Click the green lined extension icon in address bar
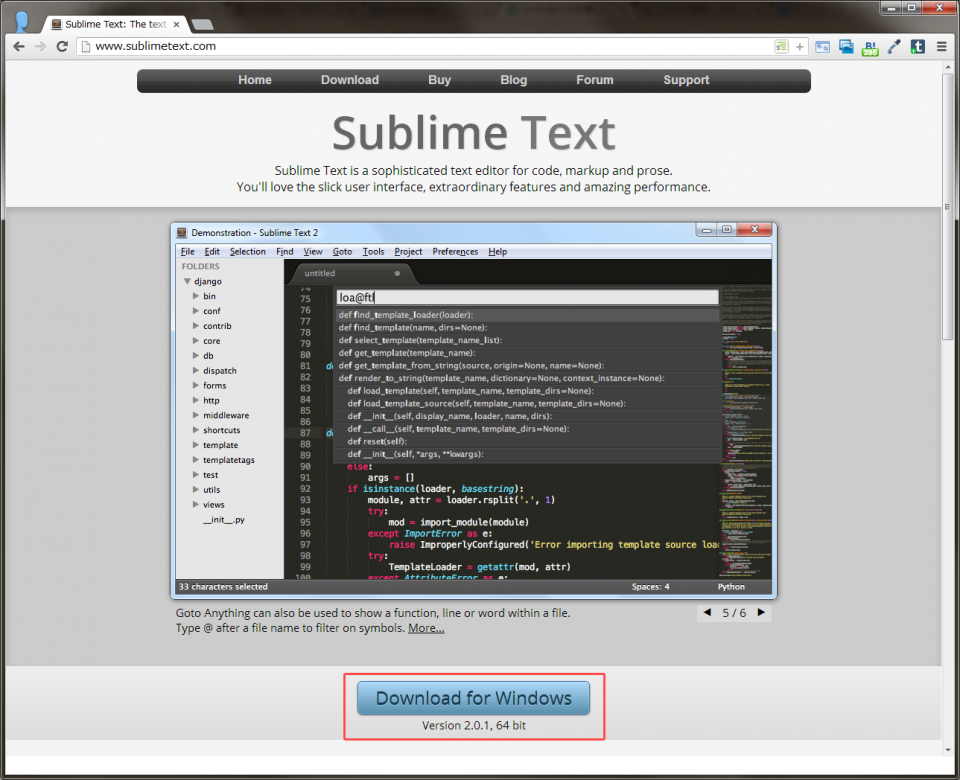This screenshot has width=960, height=780. [781, 47]
